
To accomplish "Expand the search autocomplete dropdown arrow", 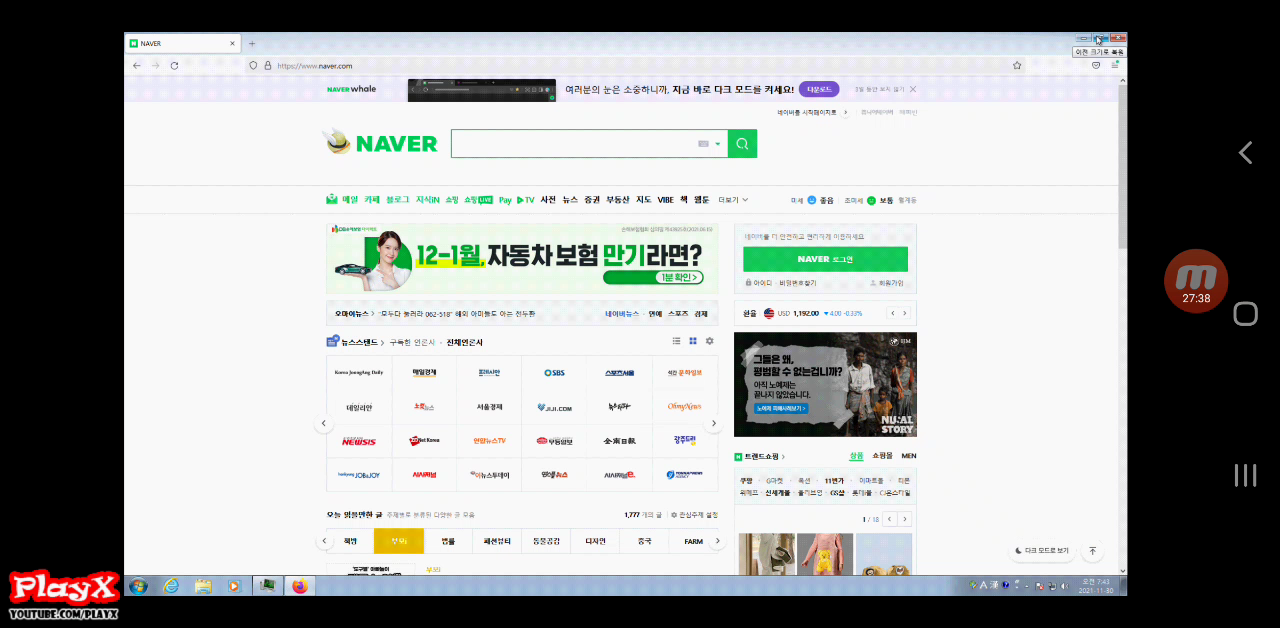I will pyautogui.click(x=717, y=144).
